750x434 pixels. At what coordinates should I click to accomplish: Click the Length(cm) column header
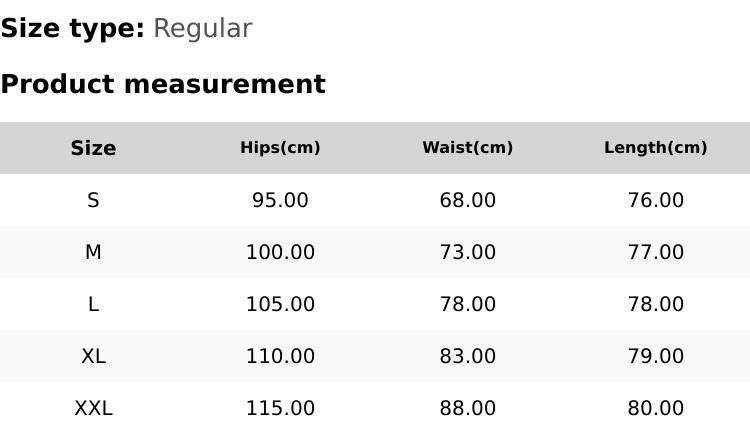655,148
